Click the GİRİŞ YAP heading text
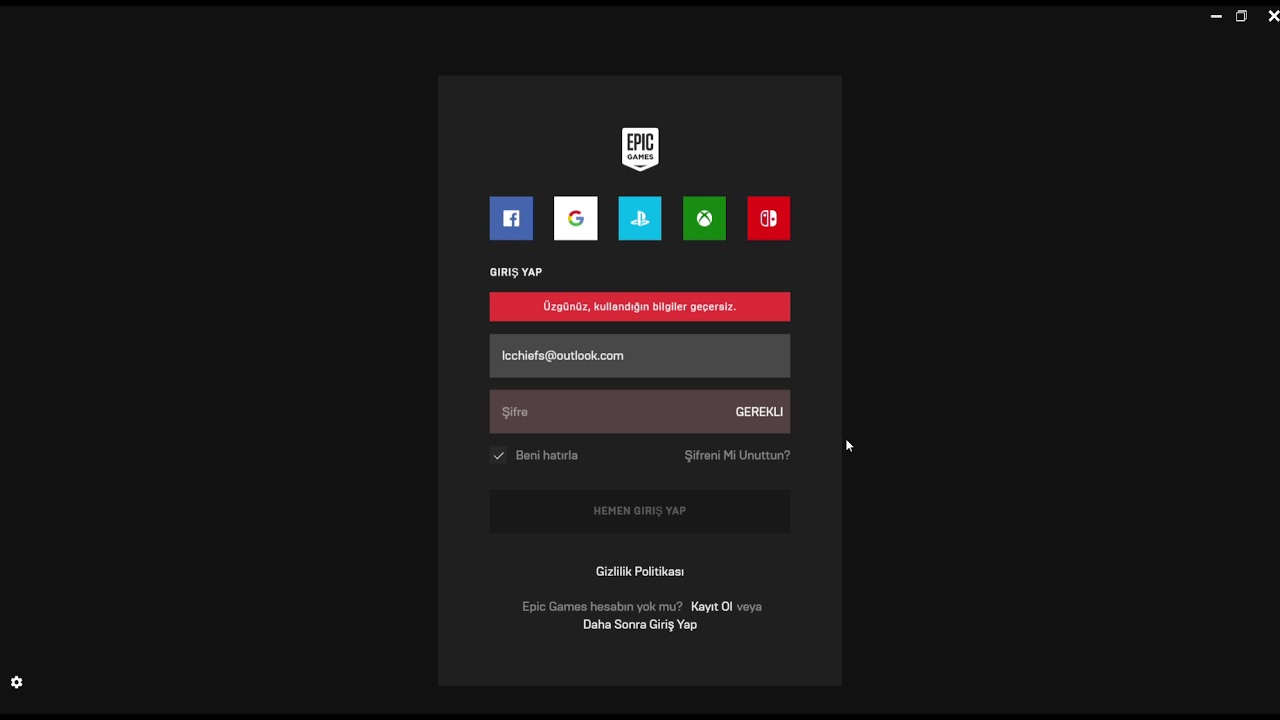This screenshot has width=1280, height=720. pos(516,272)
